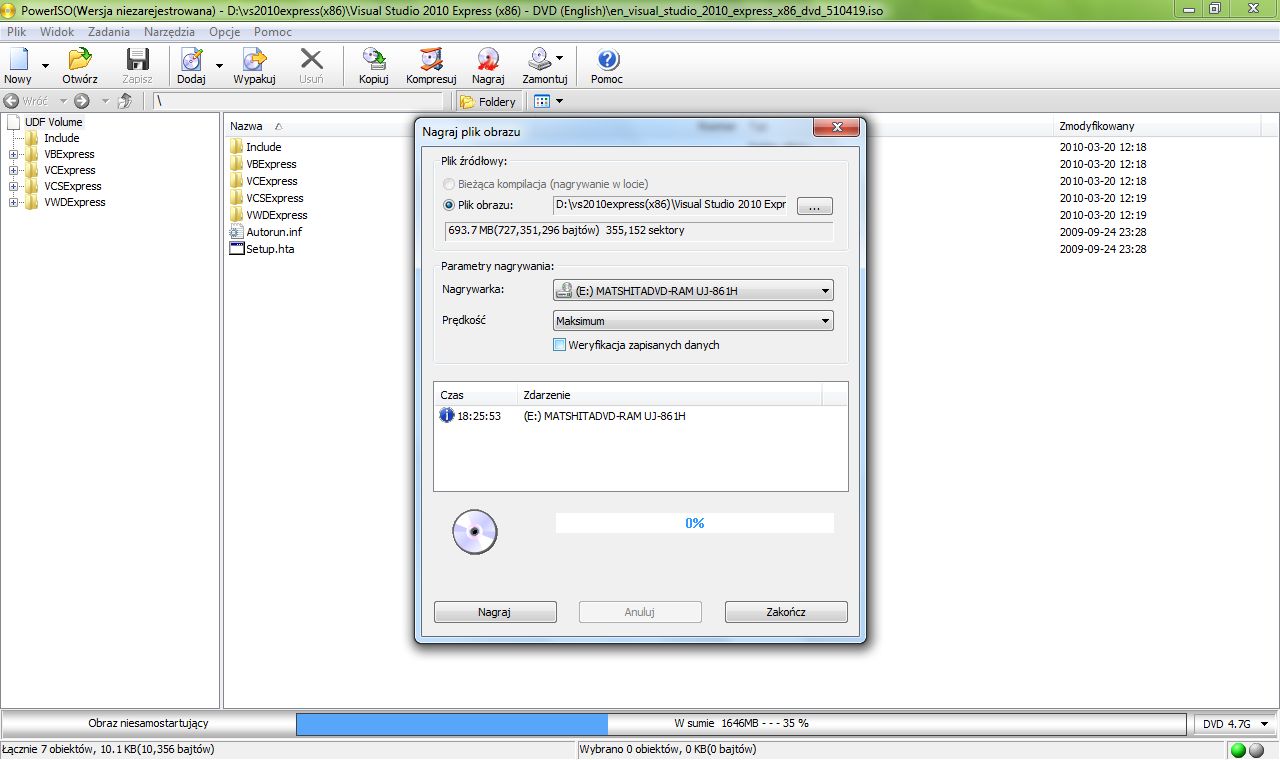Open the dropdown arrow next to Dodaj
This screenshot has height=760, width=1280.
coord(219,66)
